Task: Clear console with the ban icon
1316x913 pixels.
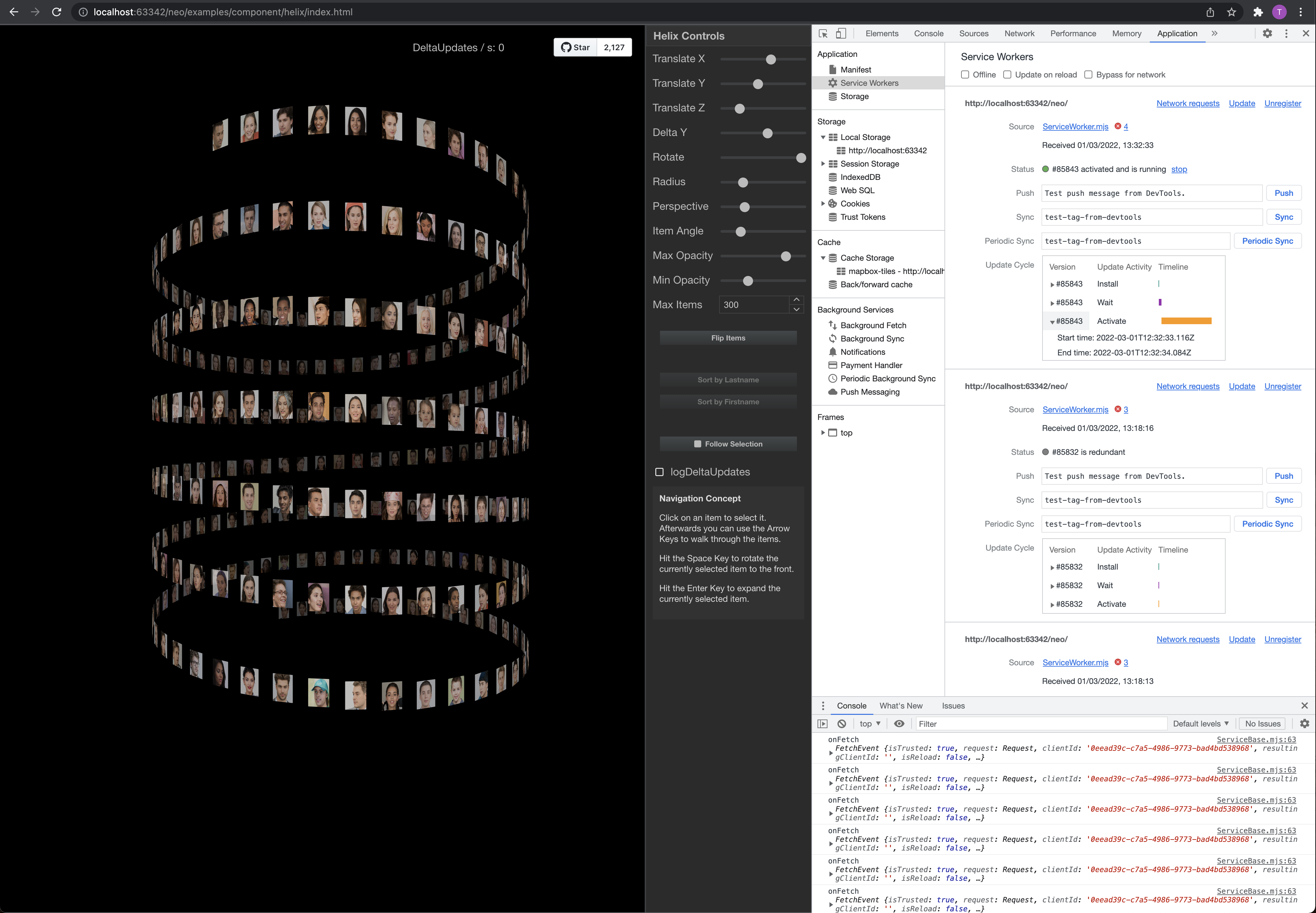Action: click(x=841, y=723)
